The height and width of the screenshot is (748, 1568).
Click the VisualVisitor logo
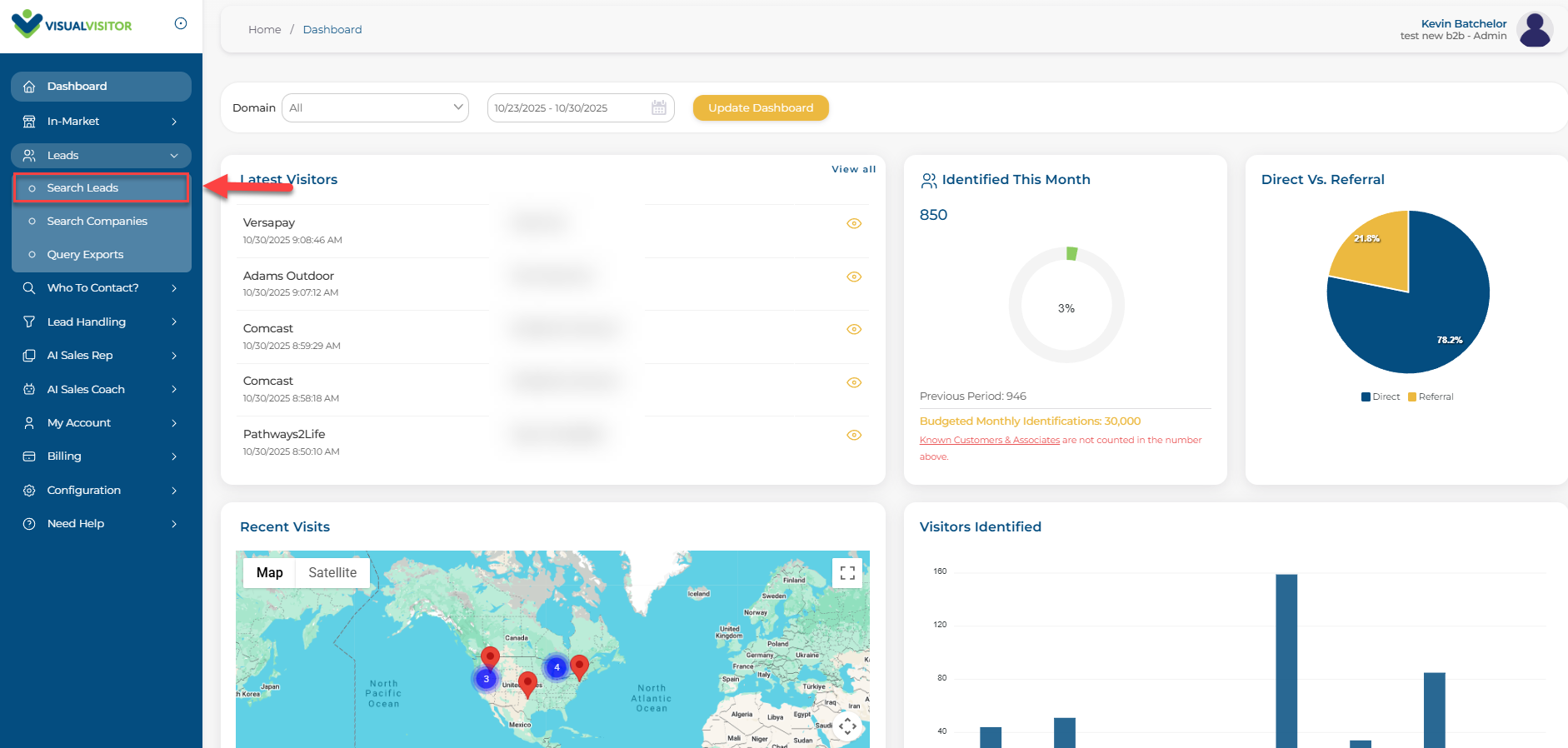coord(72,24)
